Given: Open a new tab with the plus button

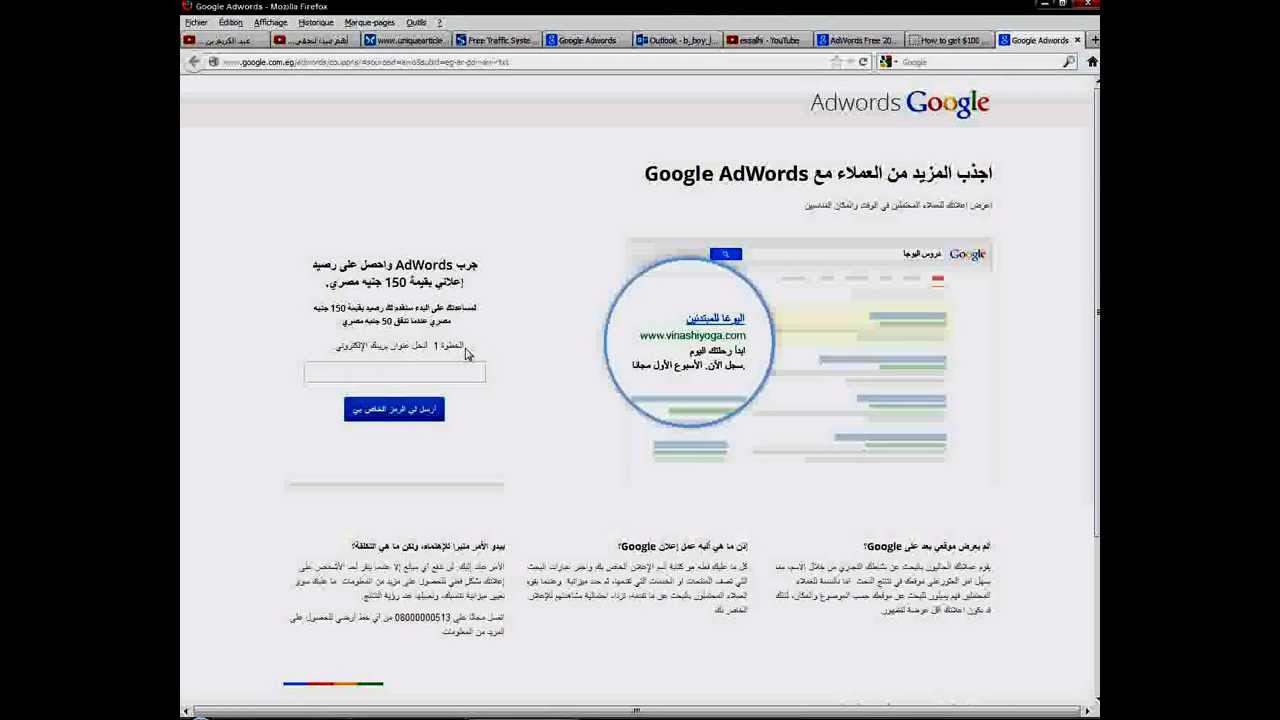Looking at the screenshot, I should (1094, 40).
